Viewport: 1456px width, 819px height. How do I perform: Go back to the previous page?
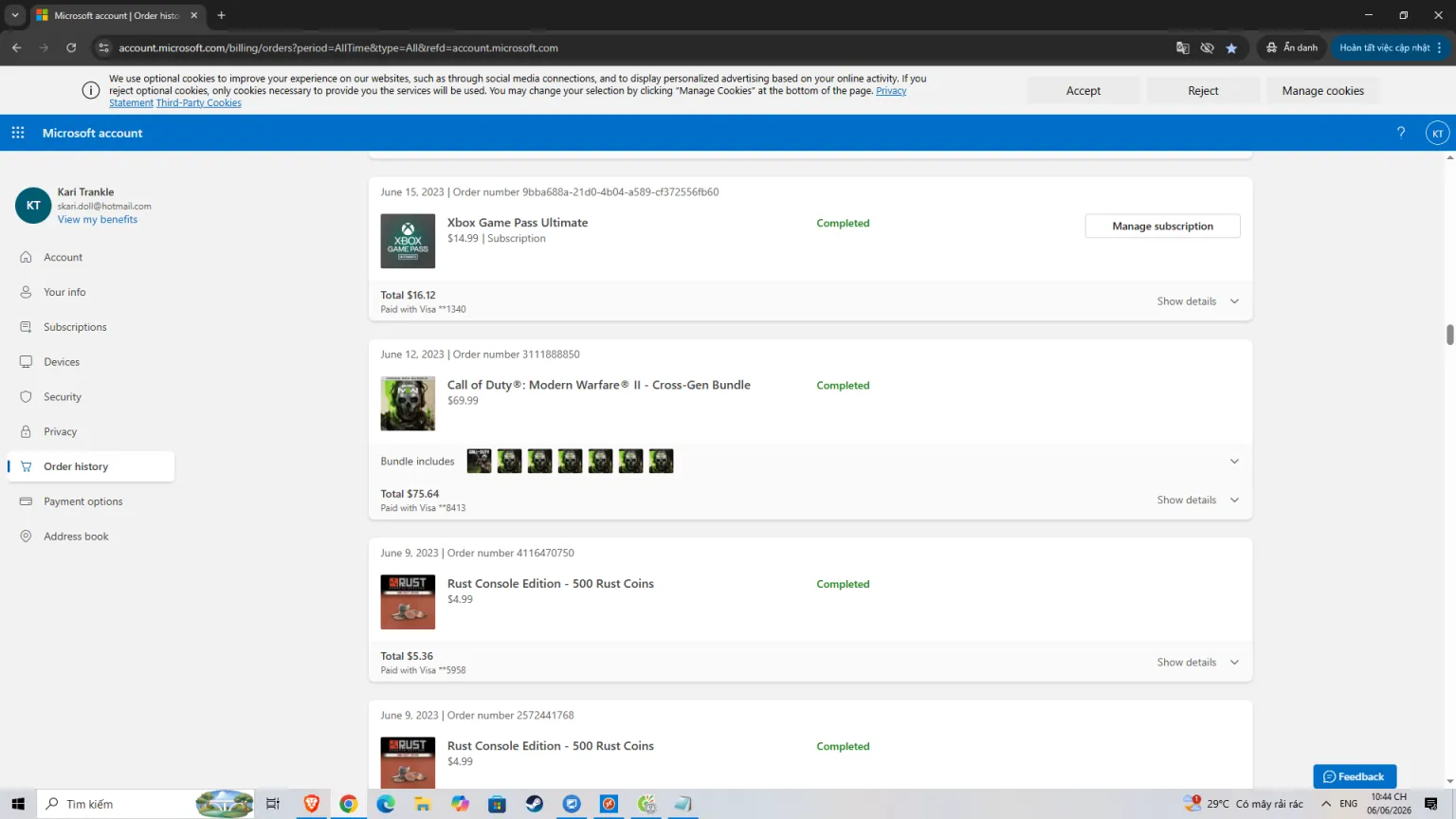point(17,47)
